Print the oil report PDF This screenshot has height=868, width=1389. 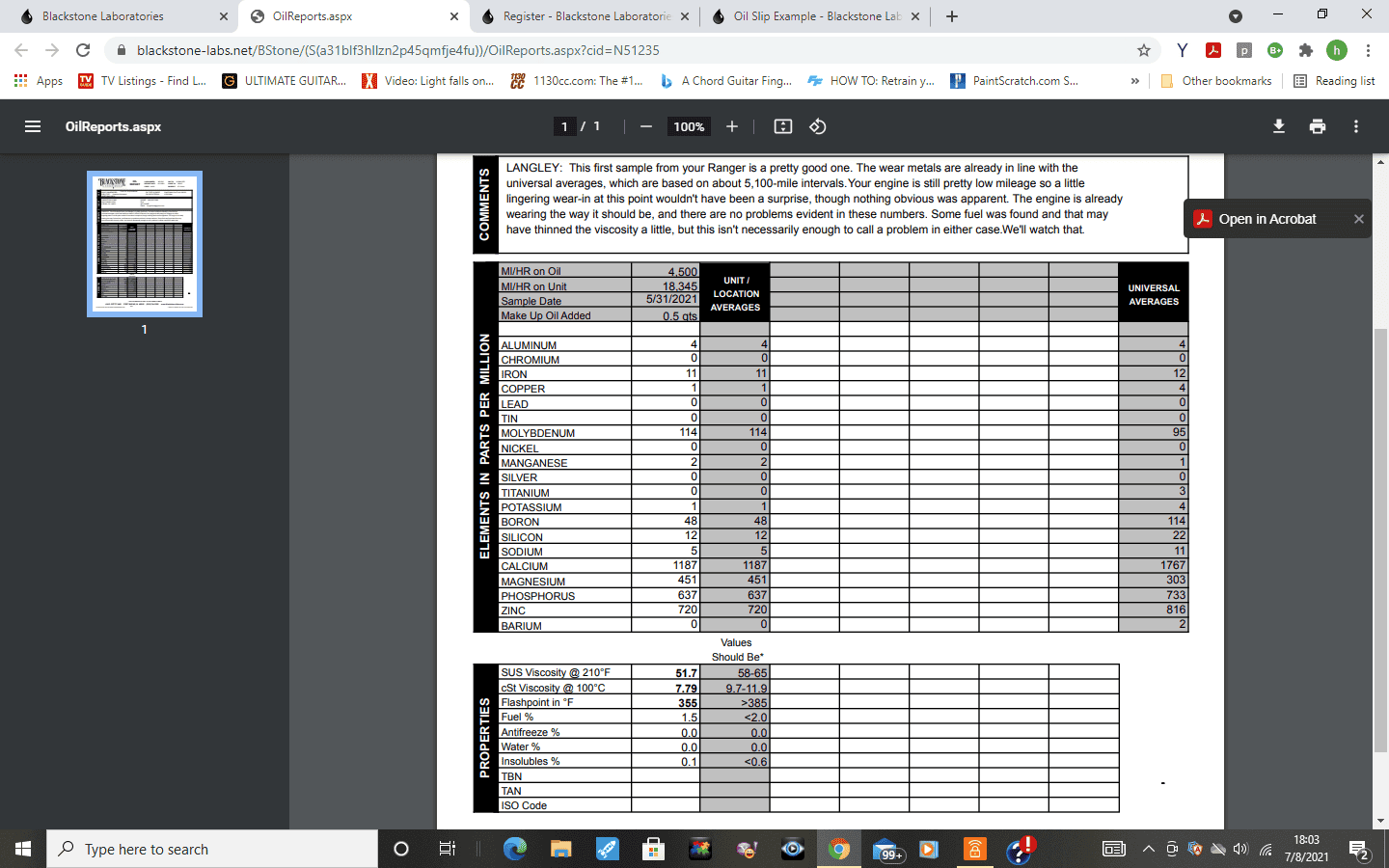(1318, 126)
